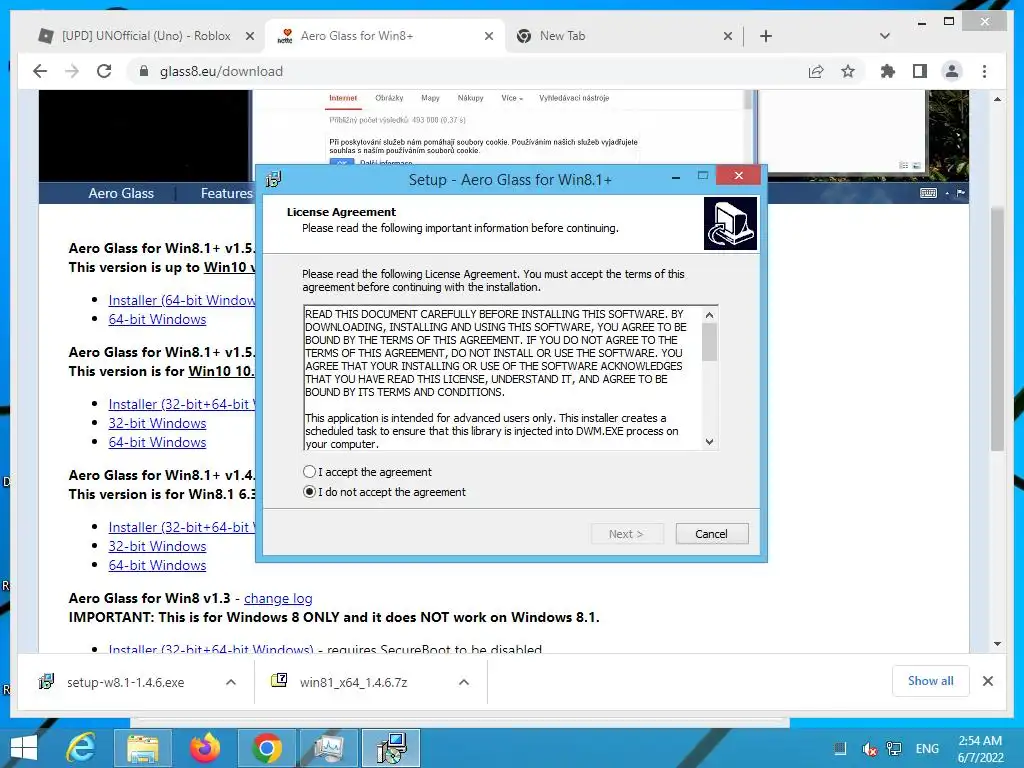Image resolution: width=1024 pixels, height=768 pixels.
Task: Open the clock showing 2:54 AM
Action: 980,749
